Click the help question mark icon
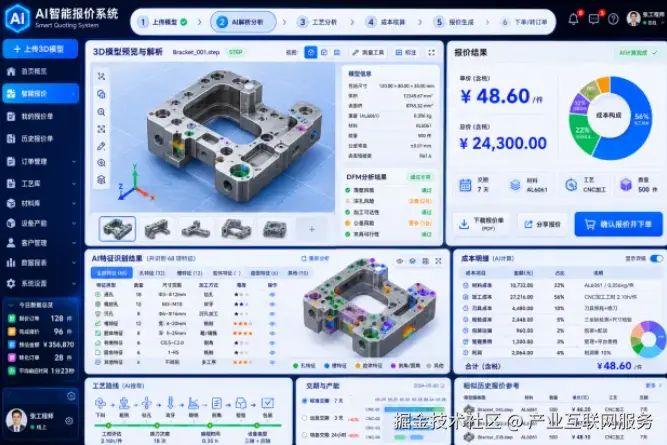Screen dimensions: 667x445 click(x=613, y=19)
